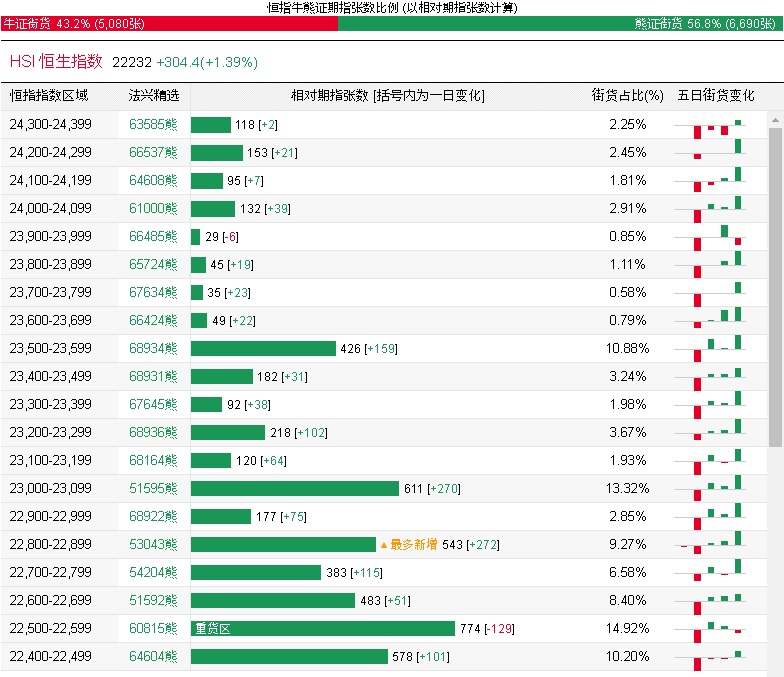Click the five-day sparkline for 24,300-24,399
Viewport: 784px width, 677px height.
pos(715,125)
